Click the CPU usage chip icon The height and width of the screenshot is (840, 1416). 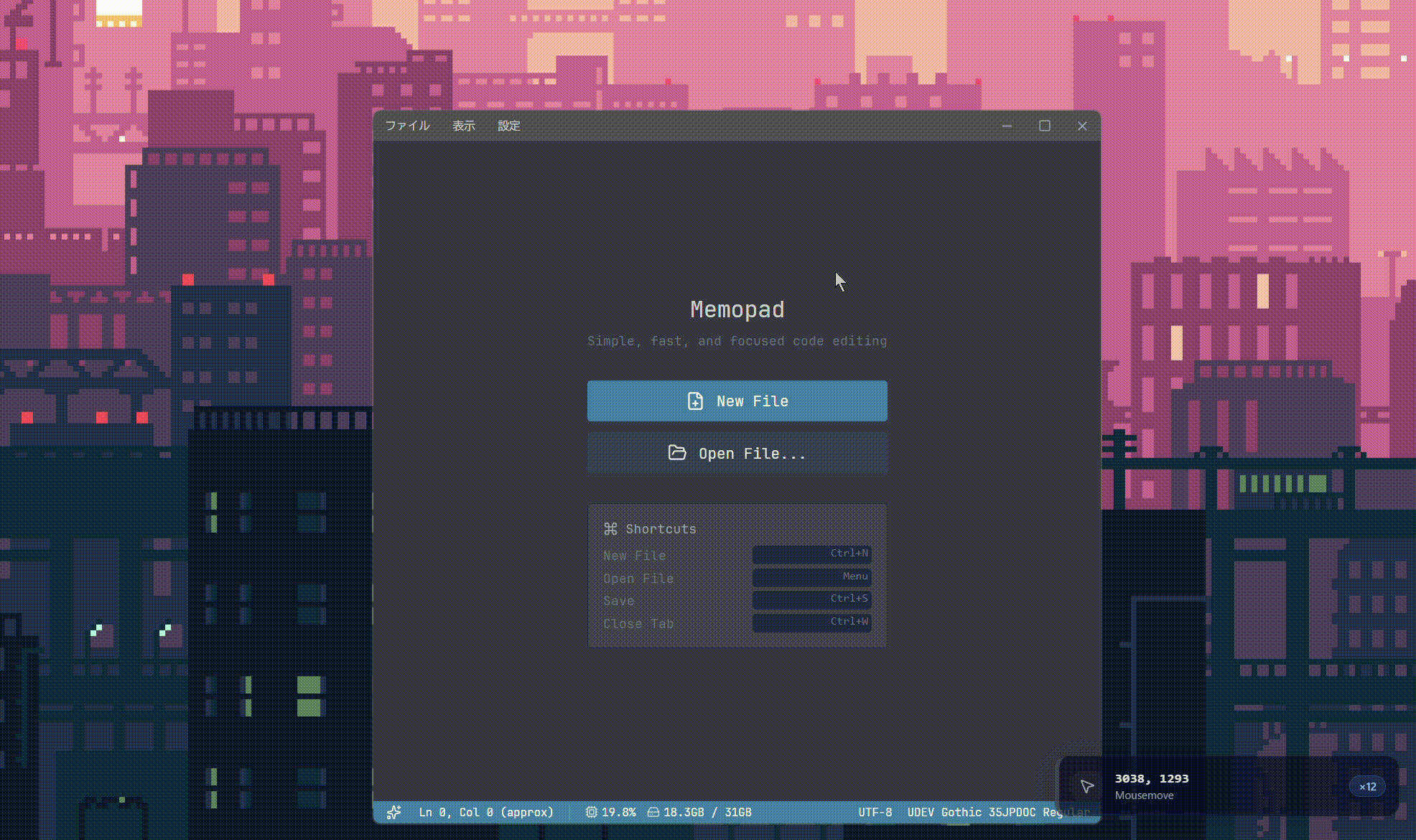pos(591,812)
